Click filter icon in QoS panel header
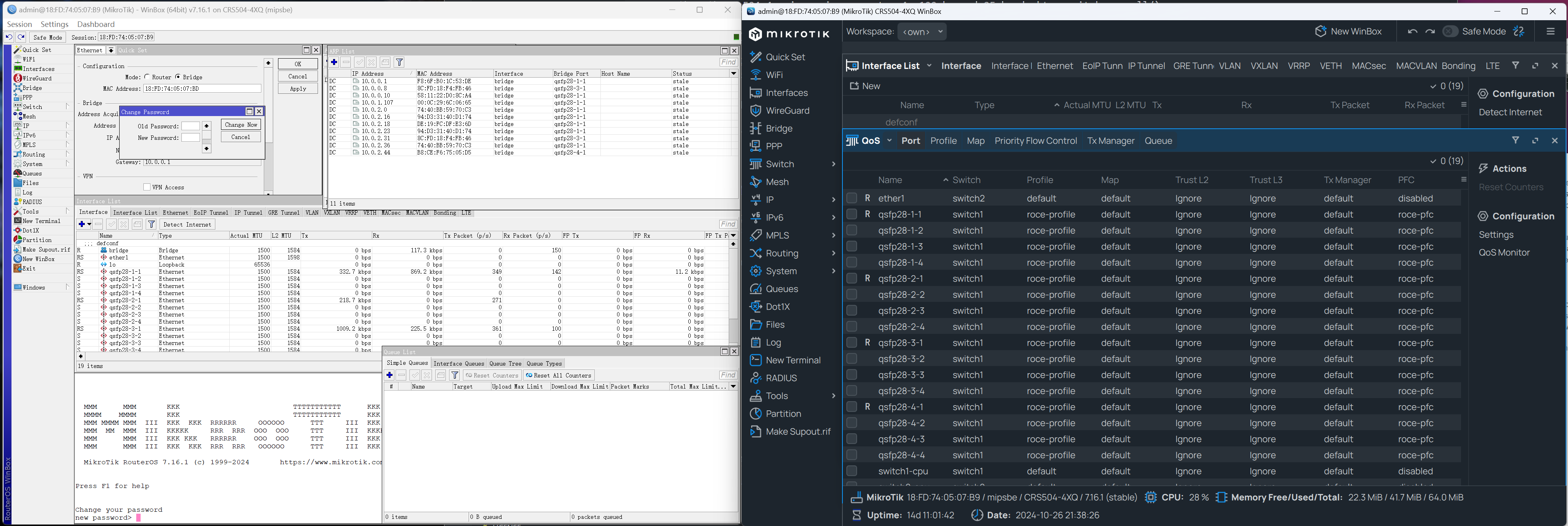Image resolution: width=1568 pixels, height=526 pixels. coord(1516,141)
